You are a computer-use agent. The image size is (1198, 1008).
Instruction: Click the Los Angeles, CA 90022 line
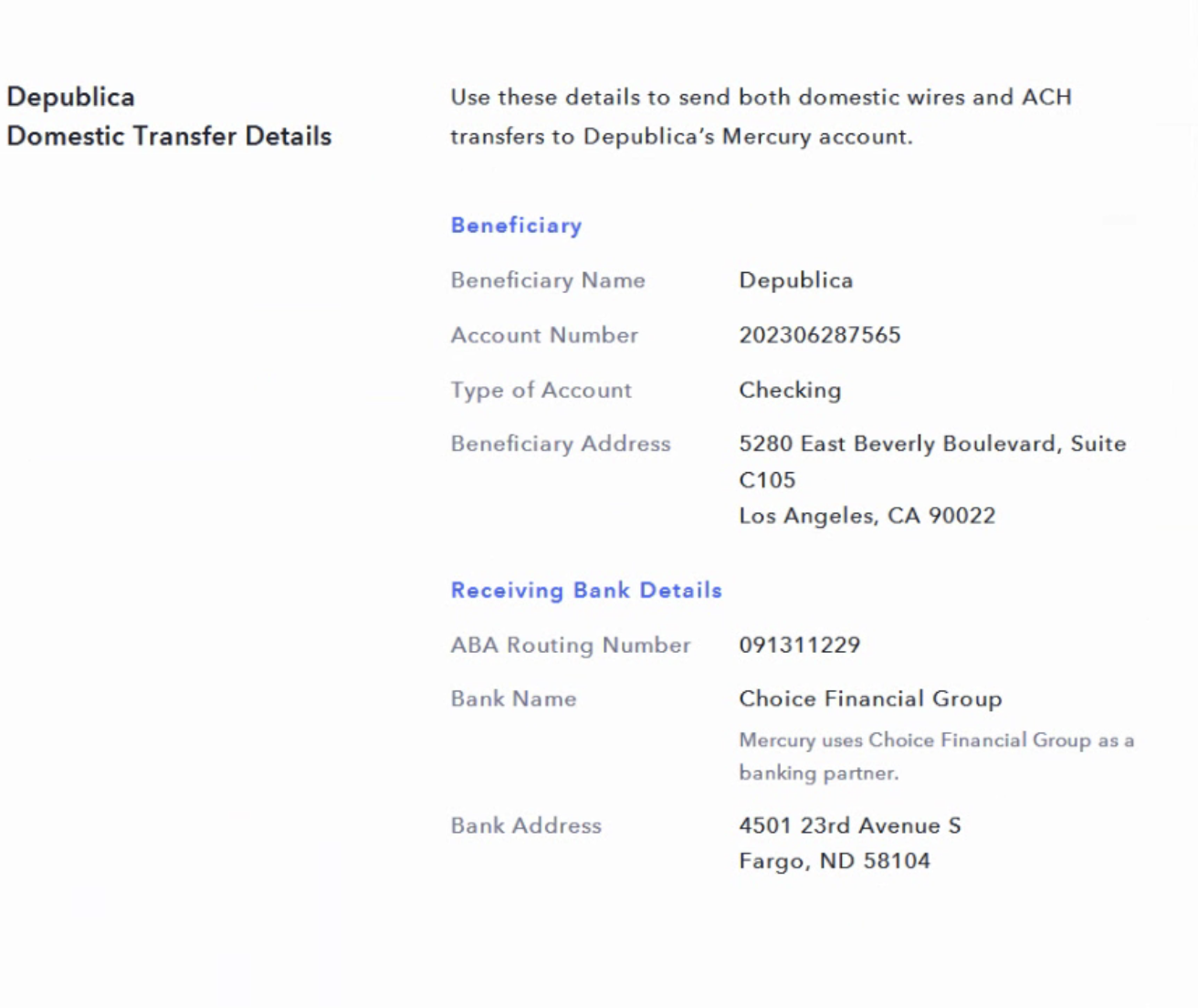[x=867, y=516]
